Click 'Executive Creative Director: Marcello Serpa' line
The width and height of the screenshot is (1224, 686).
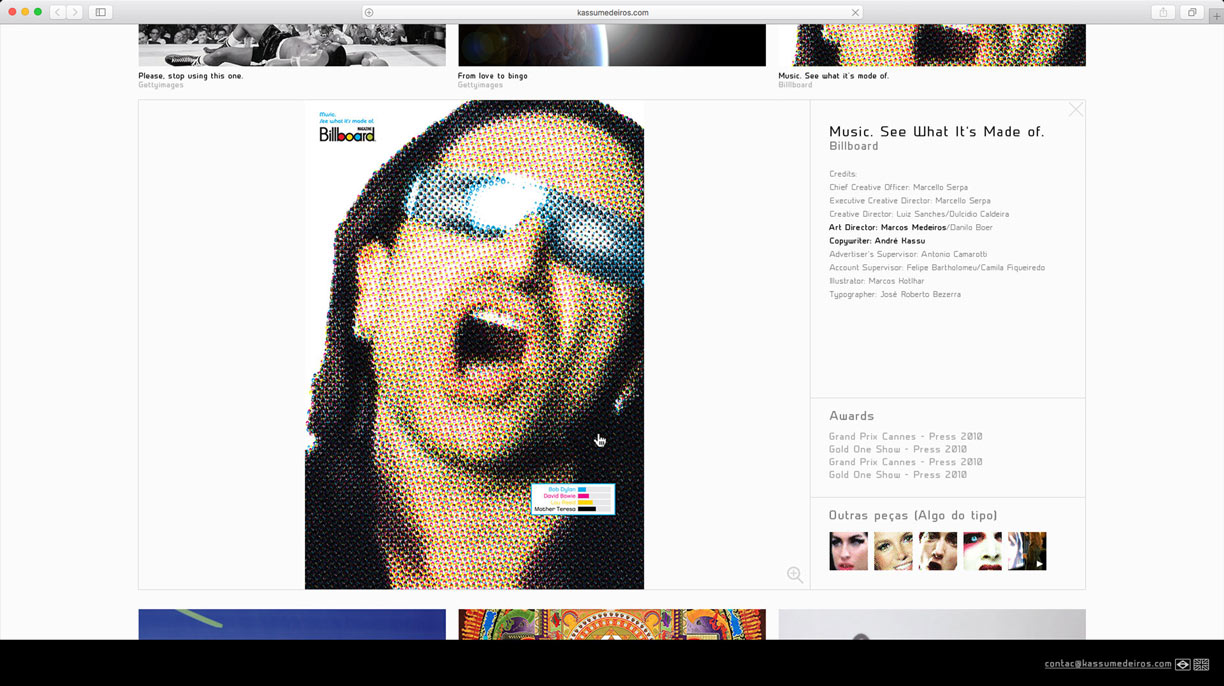pyautogui.click(x=910, y=201)
